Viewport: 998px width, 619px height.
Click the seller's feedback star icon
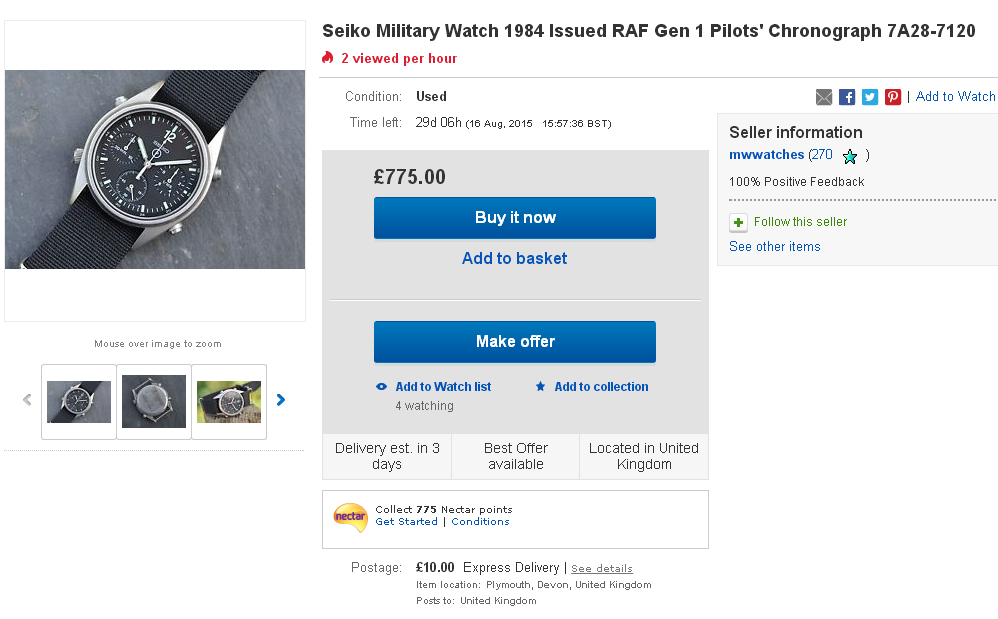coord(850,156)
